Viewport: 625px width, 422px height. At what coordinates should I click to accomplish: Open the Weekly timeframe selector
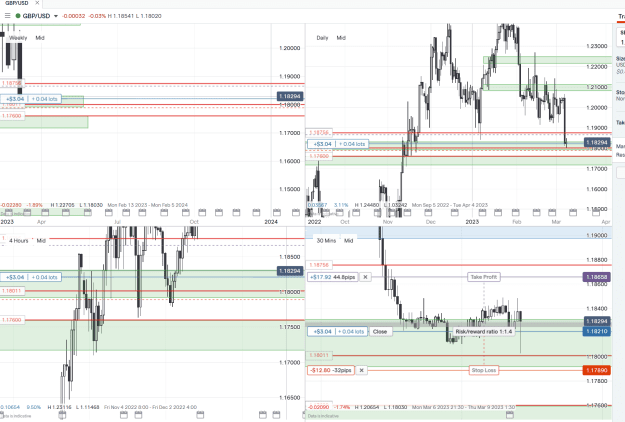18,38
